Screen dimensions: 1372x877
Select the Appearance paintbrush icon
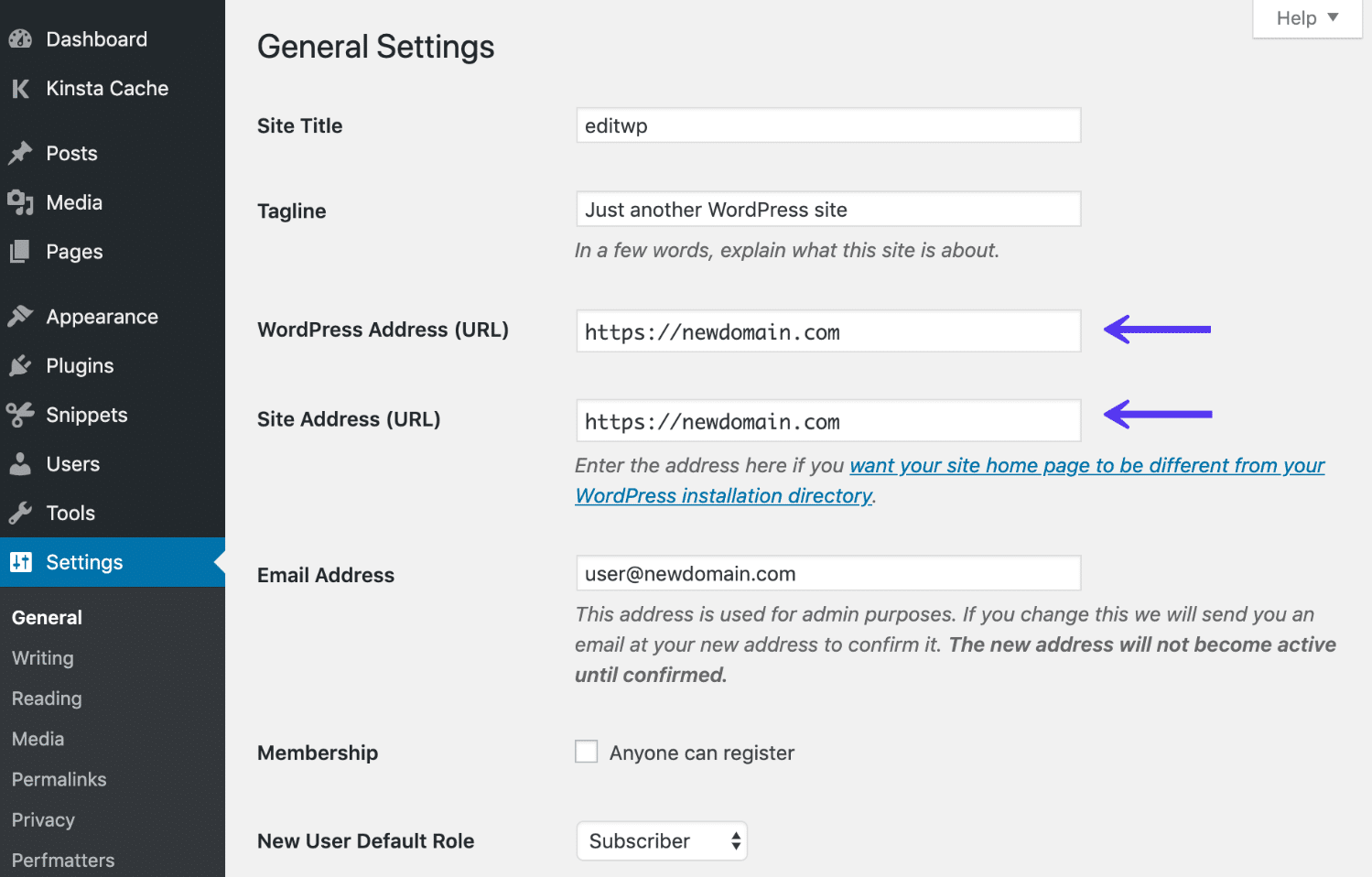pyautogui.click(x=20, y=316)
